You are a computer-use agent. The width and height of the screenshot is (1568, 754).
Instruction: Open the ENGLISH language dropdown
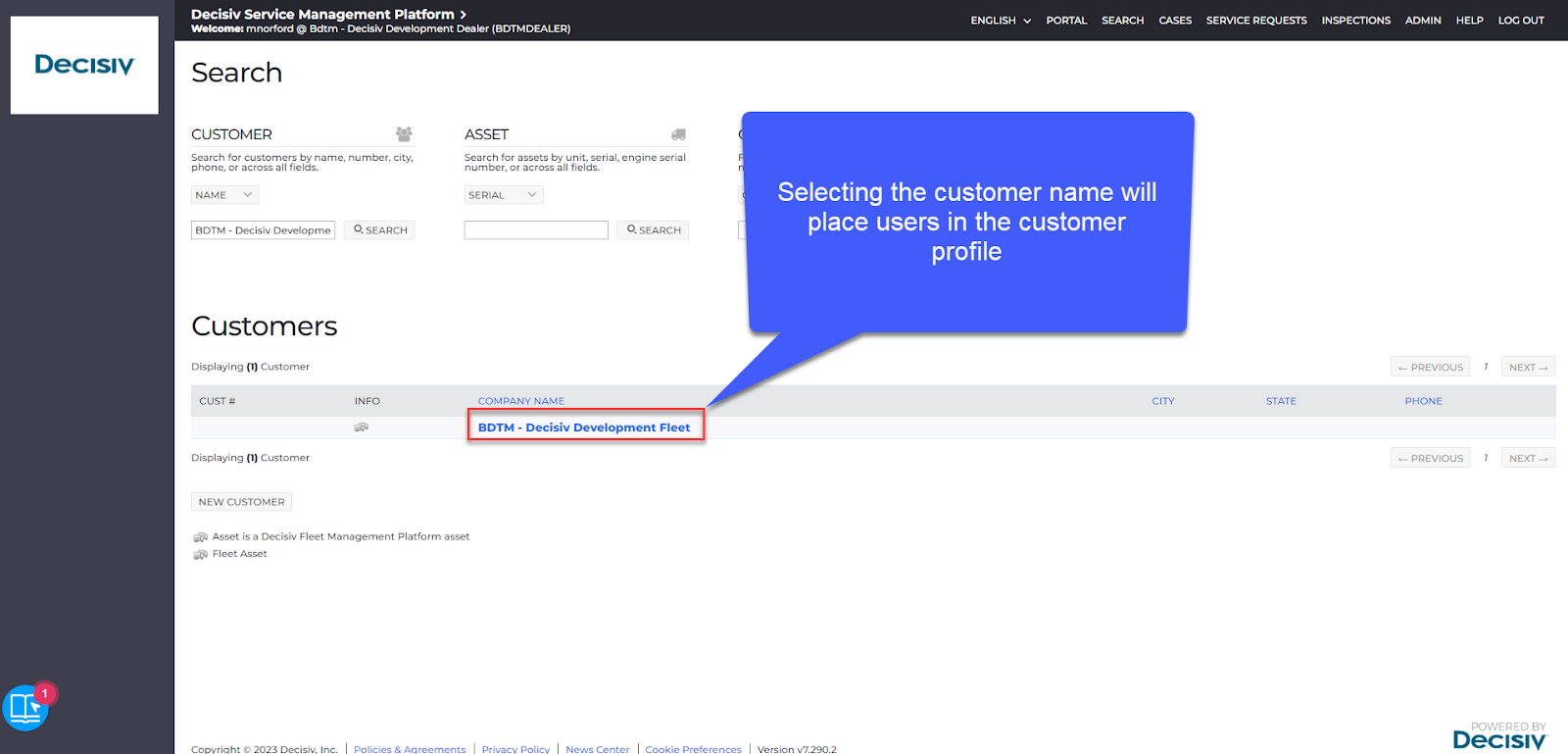pyautogui.click(x=1001, y=21)
